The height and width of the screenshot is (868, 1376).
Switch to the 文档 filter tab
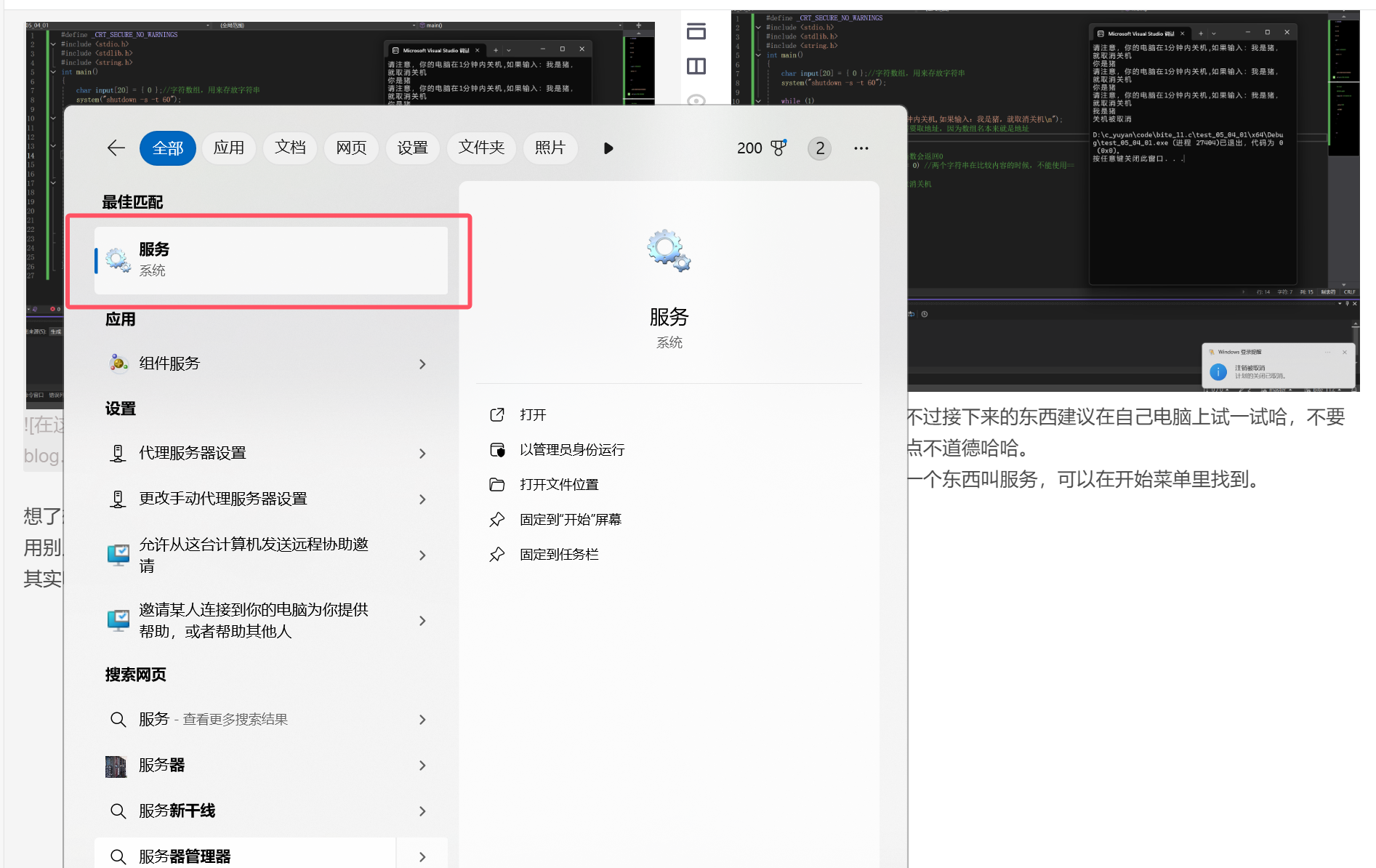click(x=289, y=148)
